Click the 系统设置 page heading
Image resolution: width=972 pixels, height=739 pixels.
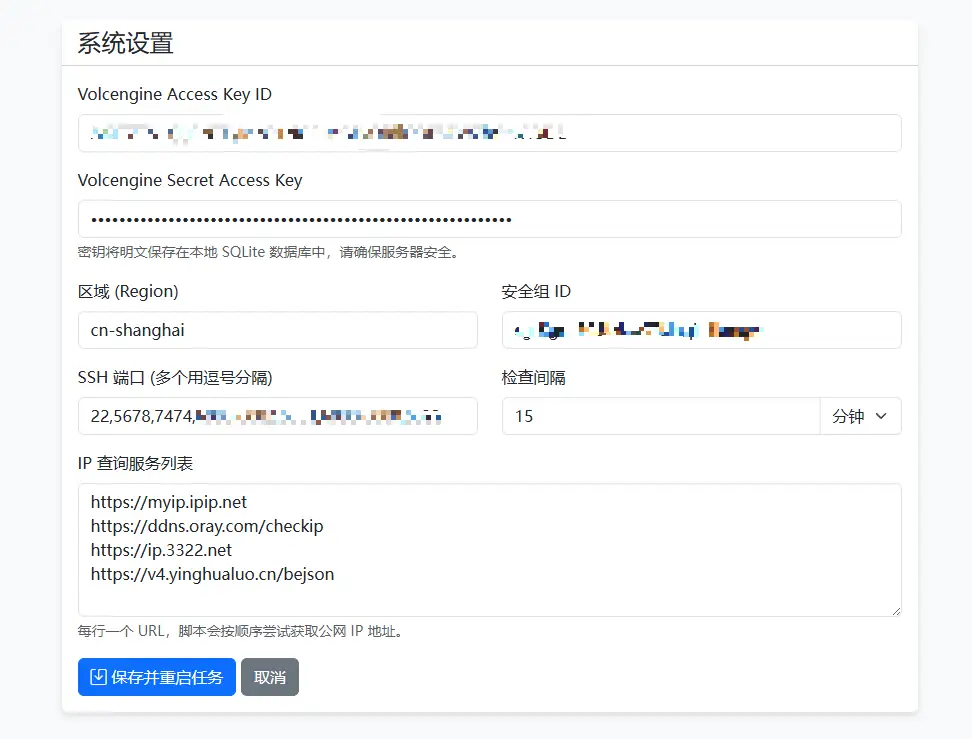125,43
